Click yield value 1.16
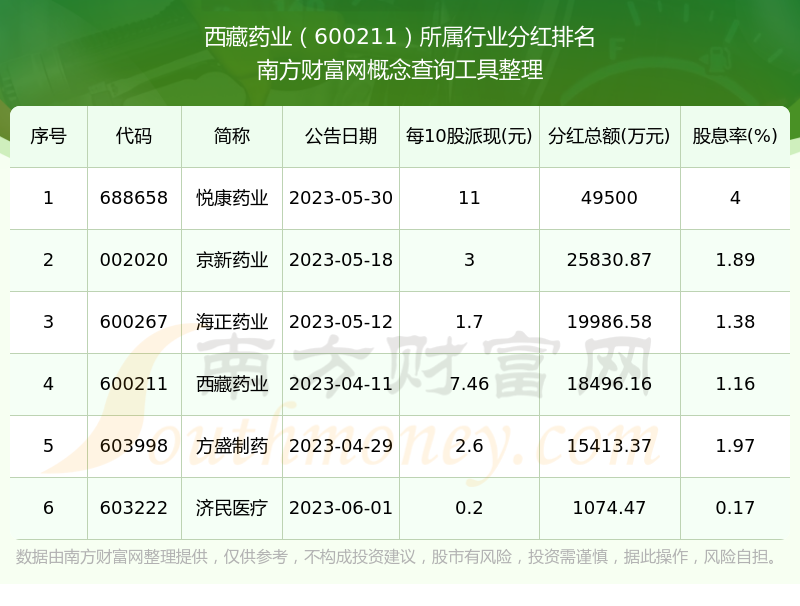800x606 pixels. pyautogui.click(x=735, y=384)
